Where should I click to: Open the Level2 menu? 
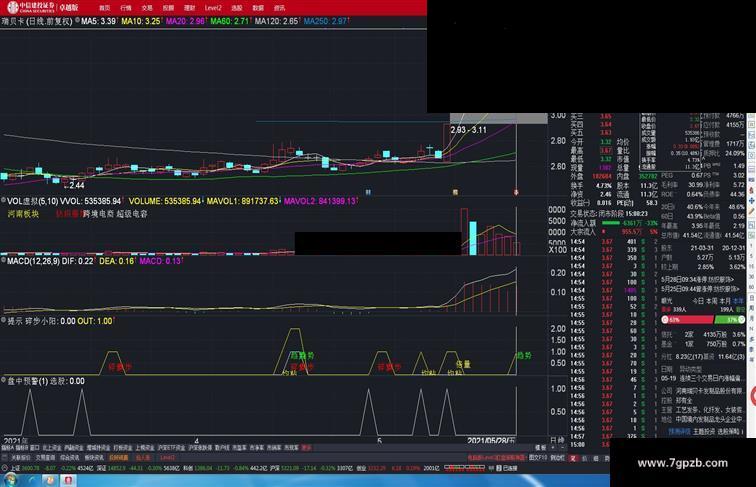pyautogui.click(x=213, y=8)
